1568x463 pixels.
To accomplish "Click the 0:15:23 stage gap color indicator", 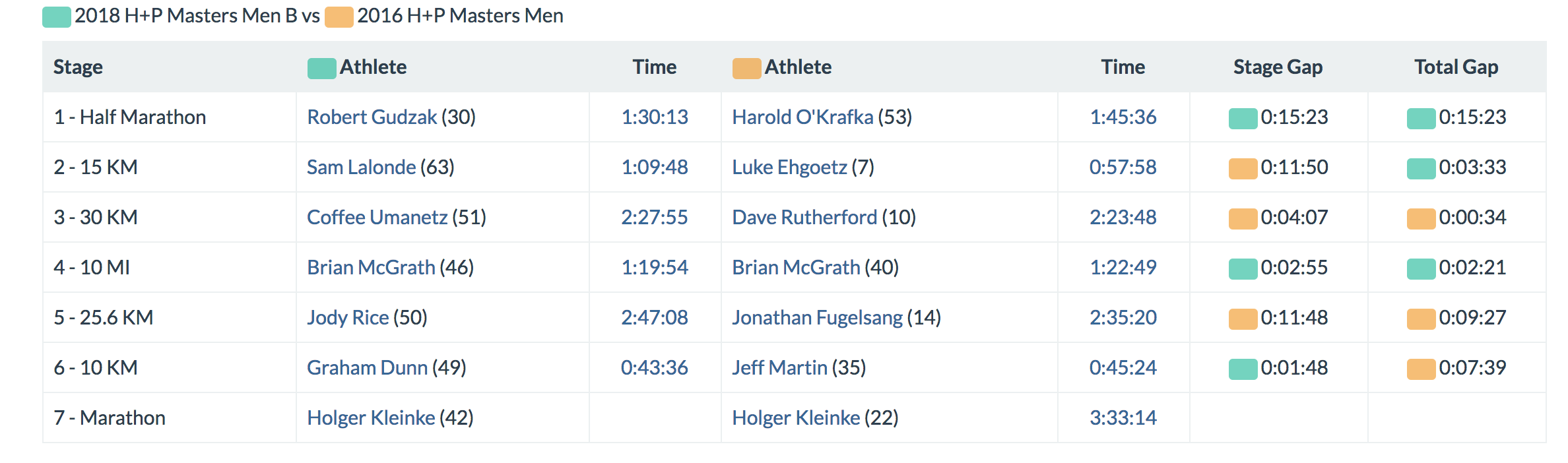I will point(1243,119).
